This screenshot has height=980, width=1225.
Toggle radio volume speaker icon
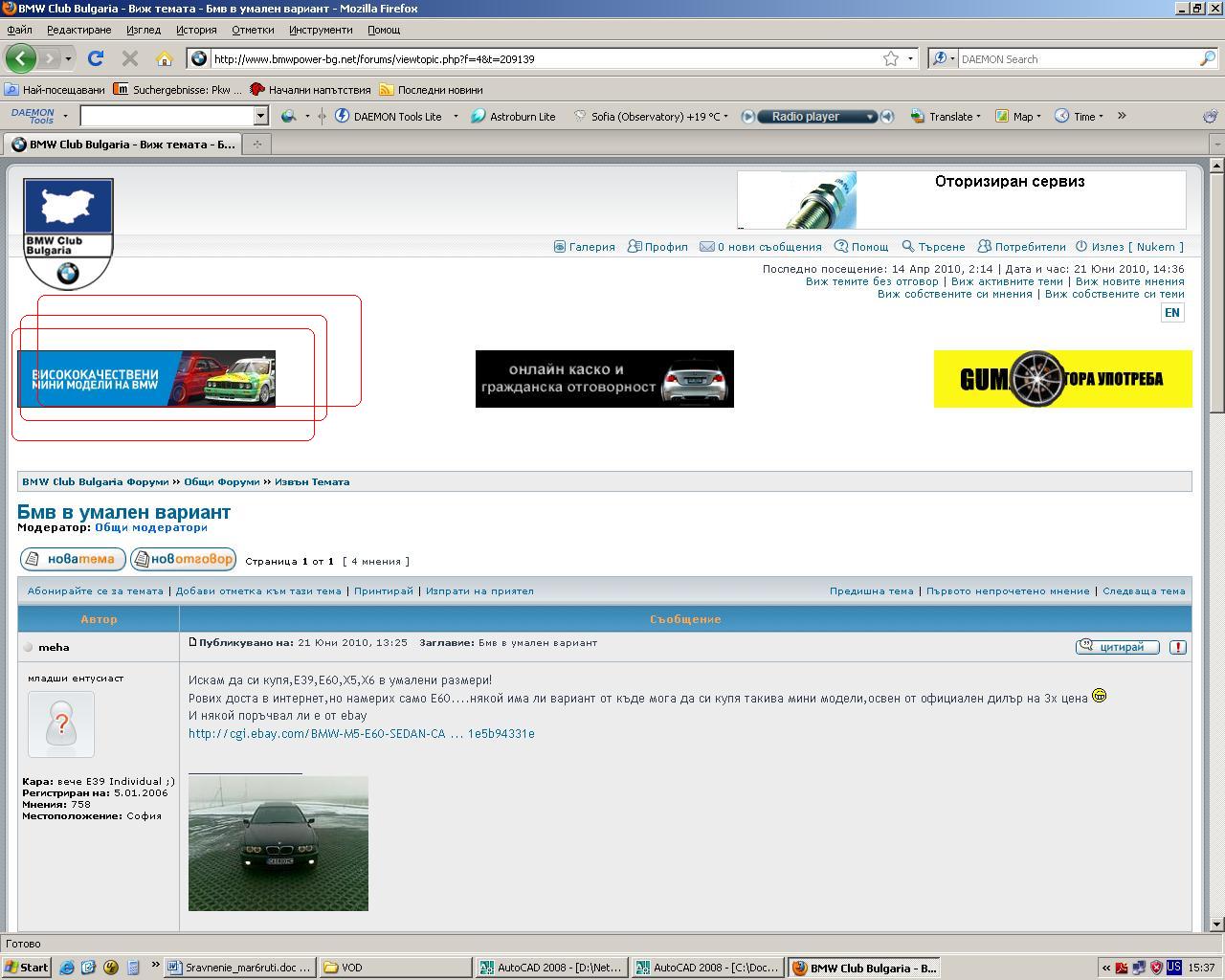click(x=887, y=116)
